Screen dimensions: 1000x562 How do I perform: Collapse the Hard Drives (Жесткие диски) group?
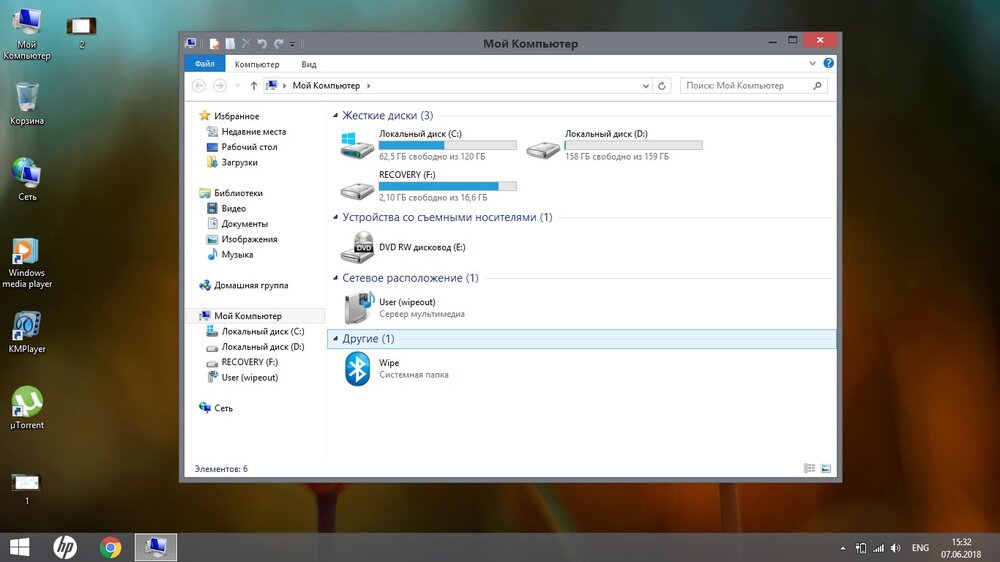[335, 116]
